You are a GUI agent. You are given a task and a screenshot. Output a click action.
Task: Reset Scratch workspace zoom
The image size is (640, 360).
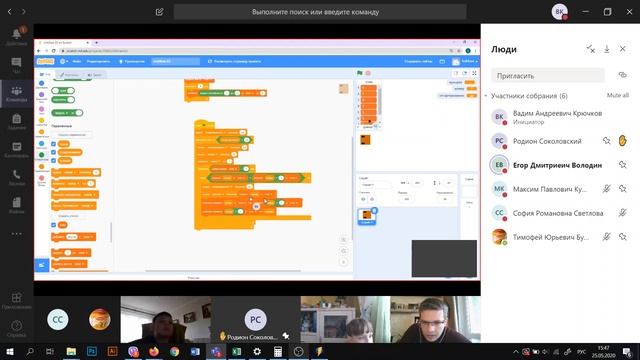point(344,262)
